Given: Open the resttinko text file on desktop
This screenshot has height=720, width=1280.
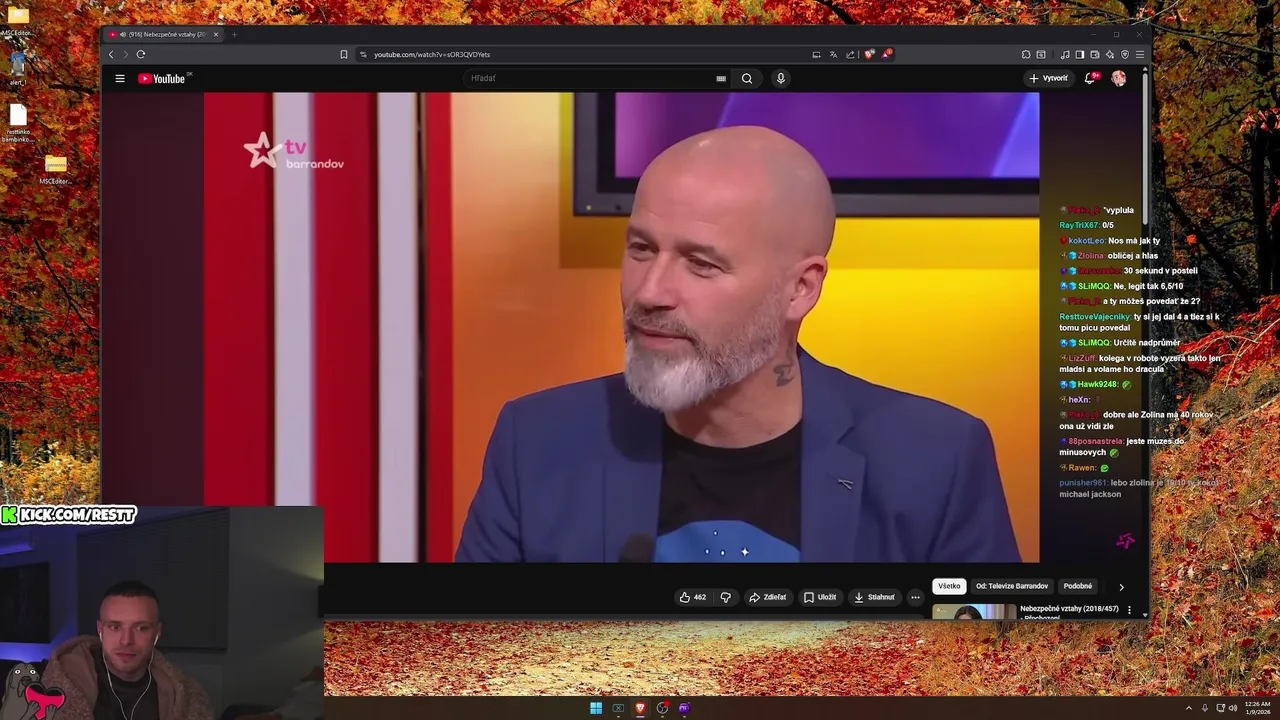Looking at the screenshot, I should (18, 122).
